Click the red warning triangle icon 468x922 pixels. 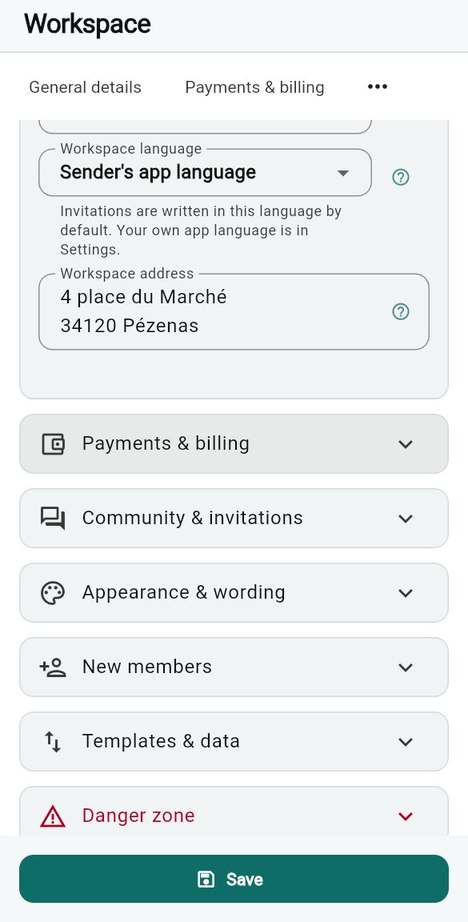pyautogui.click(x=53, y=816)
